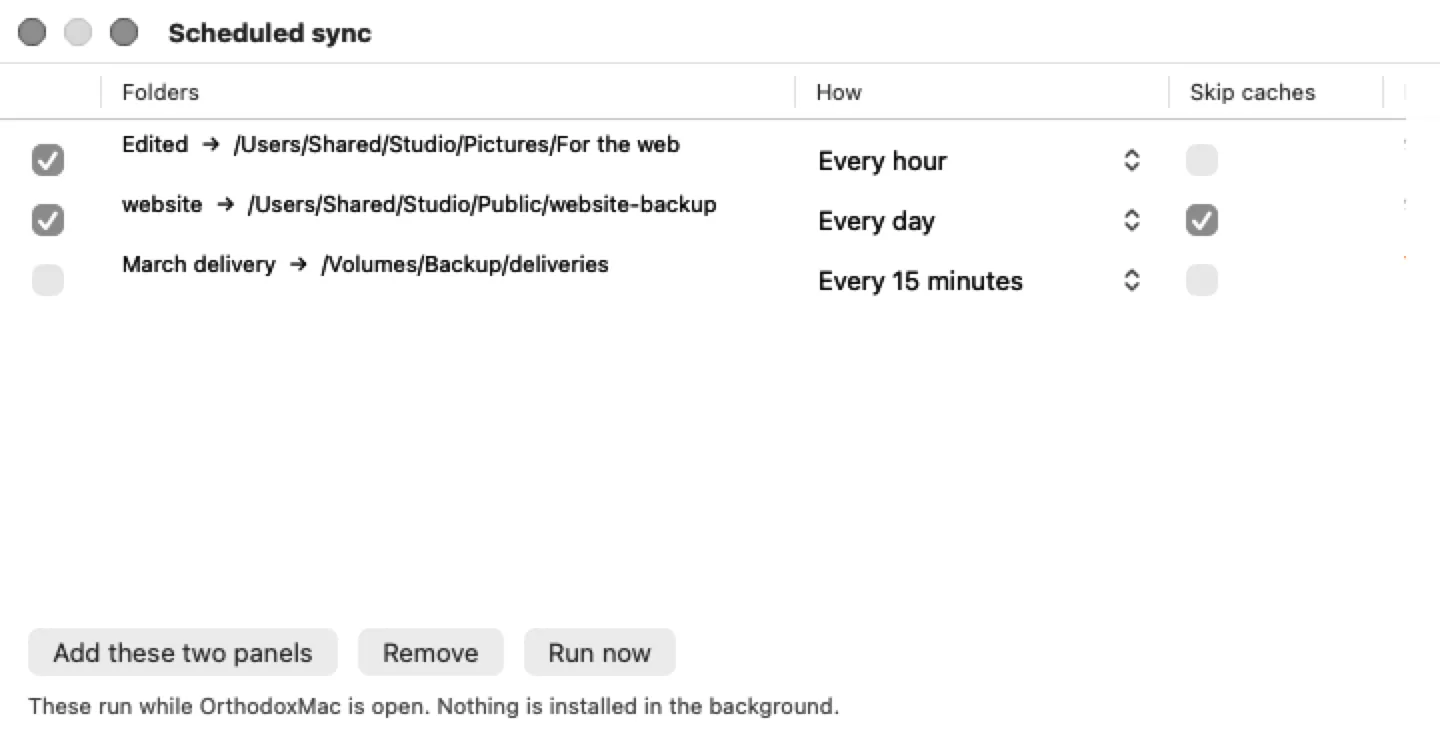This screenshot has height=744, width=1440.
Task: Click the Run now button
Action: pyautogui.click(x=600, y=653)
